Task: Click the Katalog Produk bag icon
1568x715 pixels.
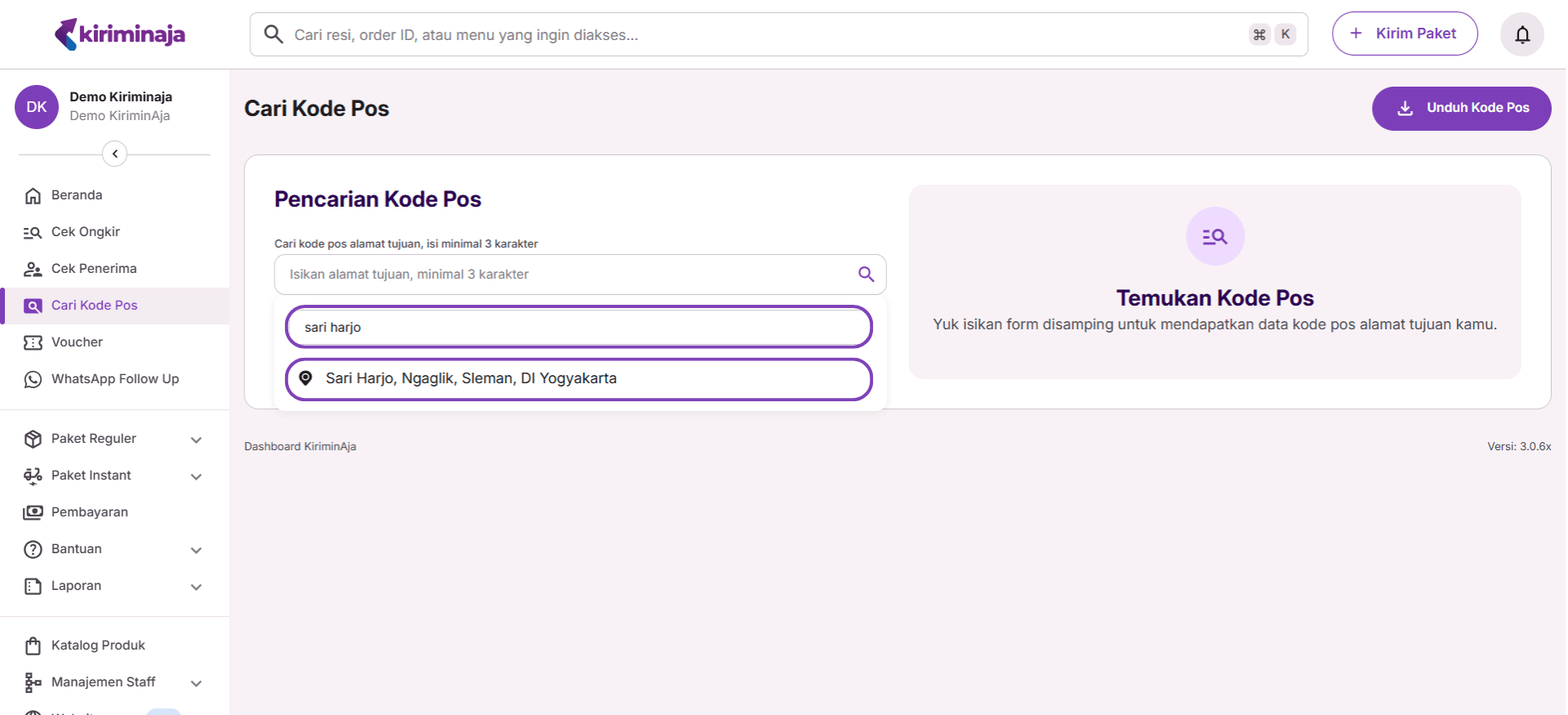Action: point(33,646)
